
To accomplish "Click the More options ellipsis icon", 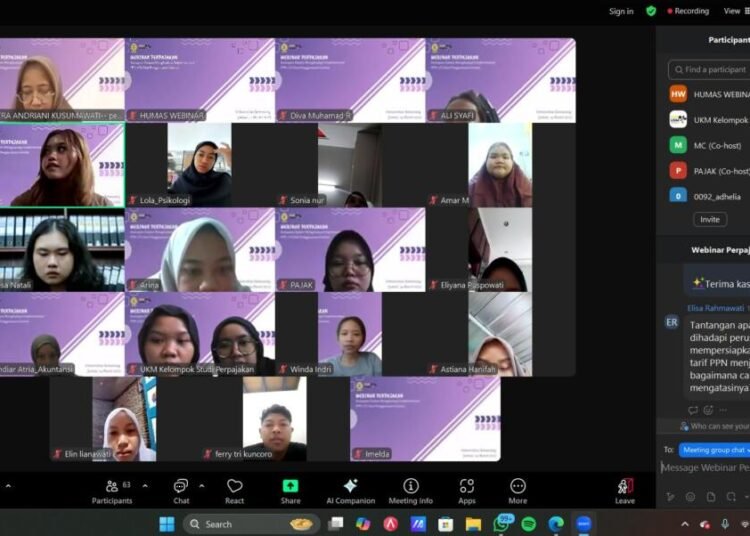I will click(517, 490).
